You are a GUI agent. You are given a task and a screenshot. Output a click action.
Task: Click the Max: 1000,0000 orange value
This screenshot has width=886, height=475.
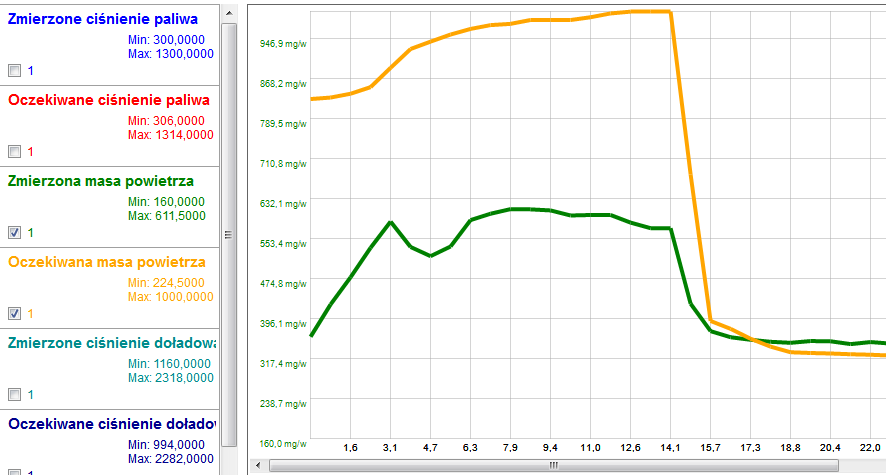coord(172,296)
